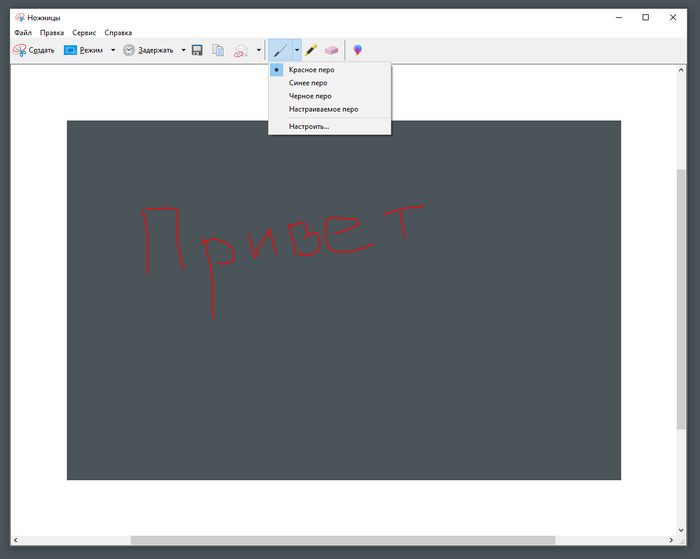Expand the Задержать delay dropdown arrow

(x=183, y=50)
